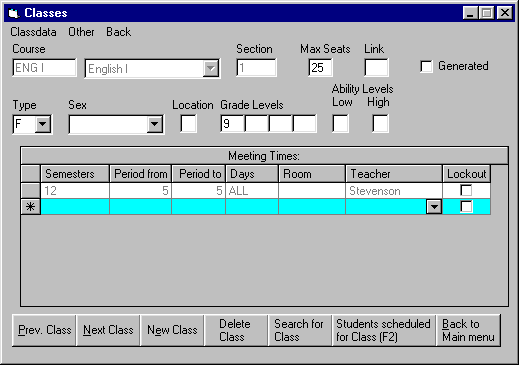
Task: Minimize the Classes window
Action: tap(470, 13)
